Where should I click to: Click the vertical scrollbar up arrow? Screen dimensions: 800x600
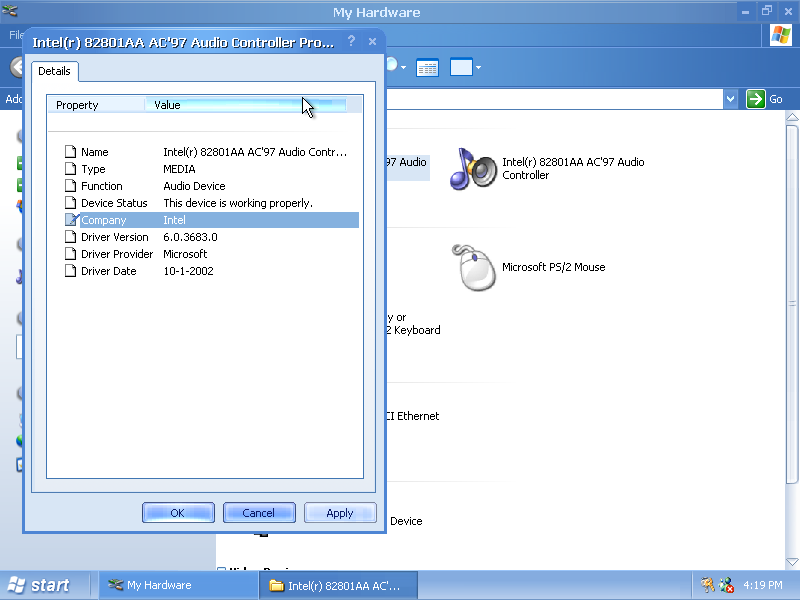[x=792, y=117]
